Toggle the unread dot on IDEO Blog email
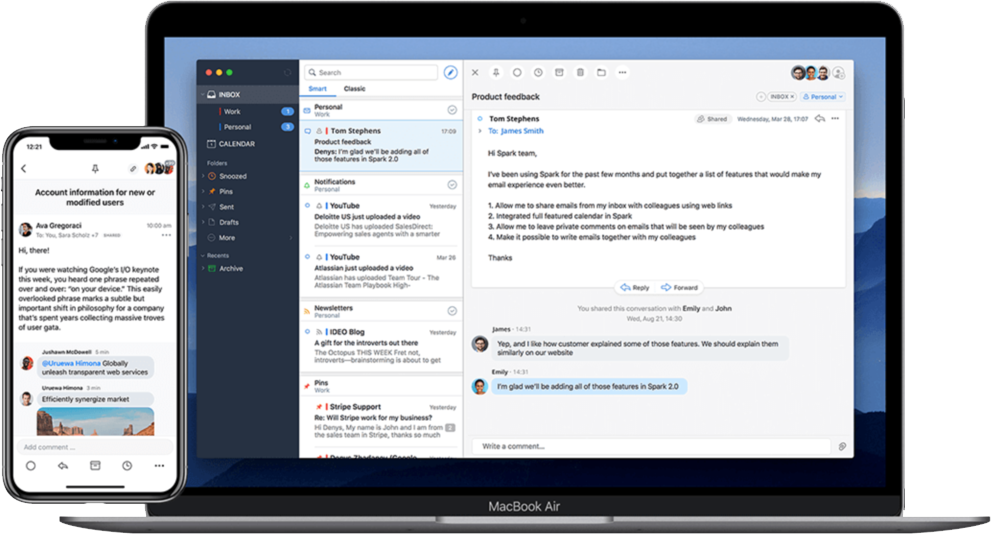The height and width of the screenshot is (534, 991). (x=308, y=331)
